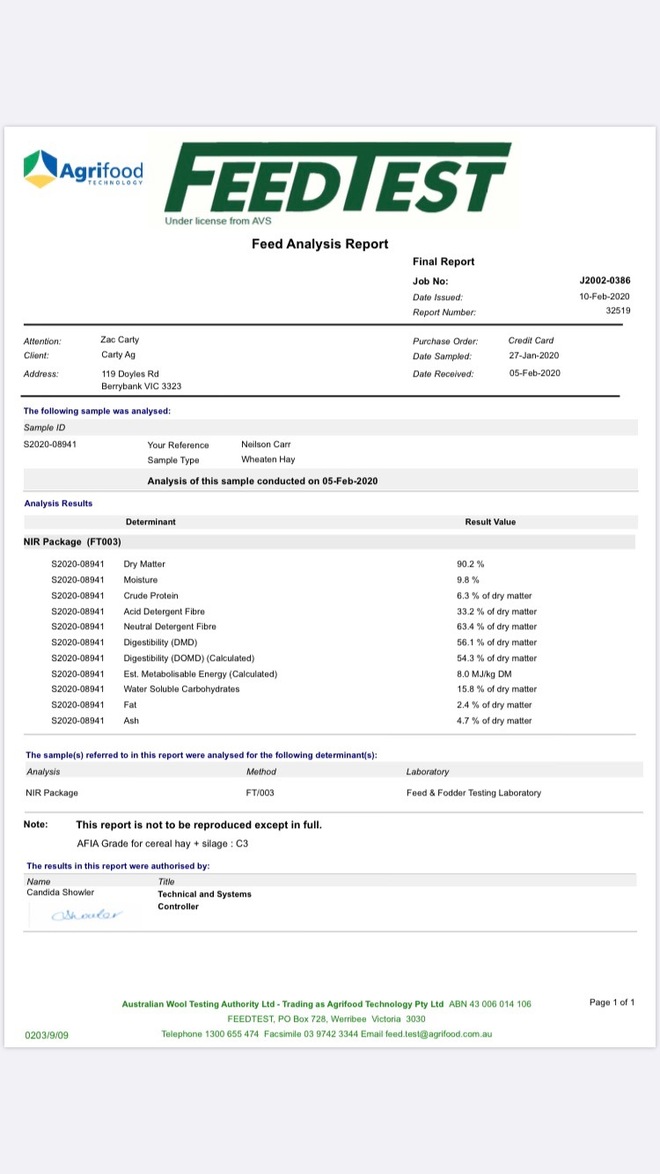Click the Technical and Systems Controller title
This screenshot has width=660, height=1174.
205,900
